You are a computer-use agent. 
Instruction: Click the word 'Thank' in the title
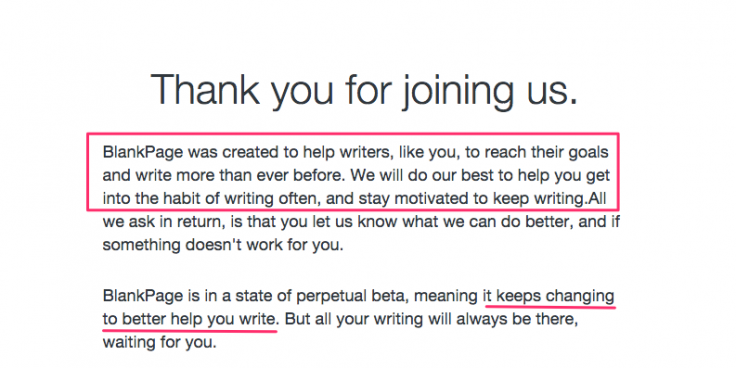tap(206, 89)
